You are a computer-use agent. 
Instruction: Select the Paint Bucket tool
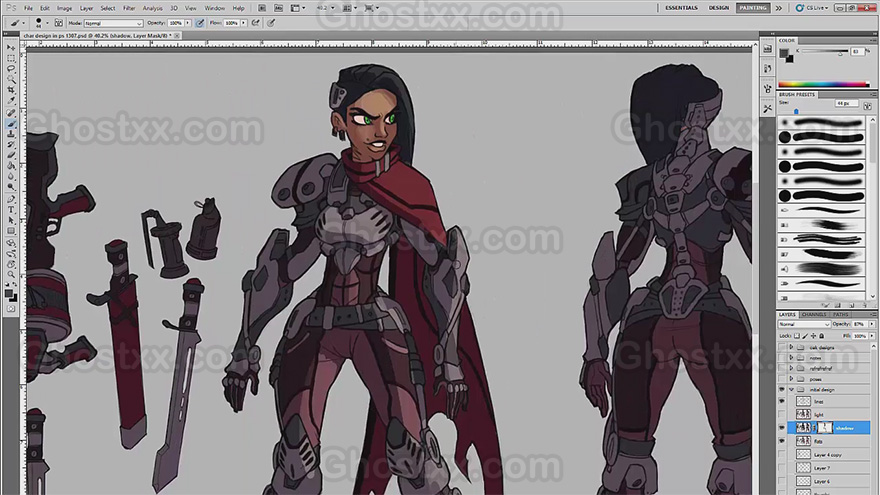[x=11, y=166]
